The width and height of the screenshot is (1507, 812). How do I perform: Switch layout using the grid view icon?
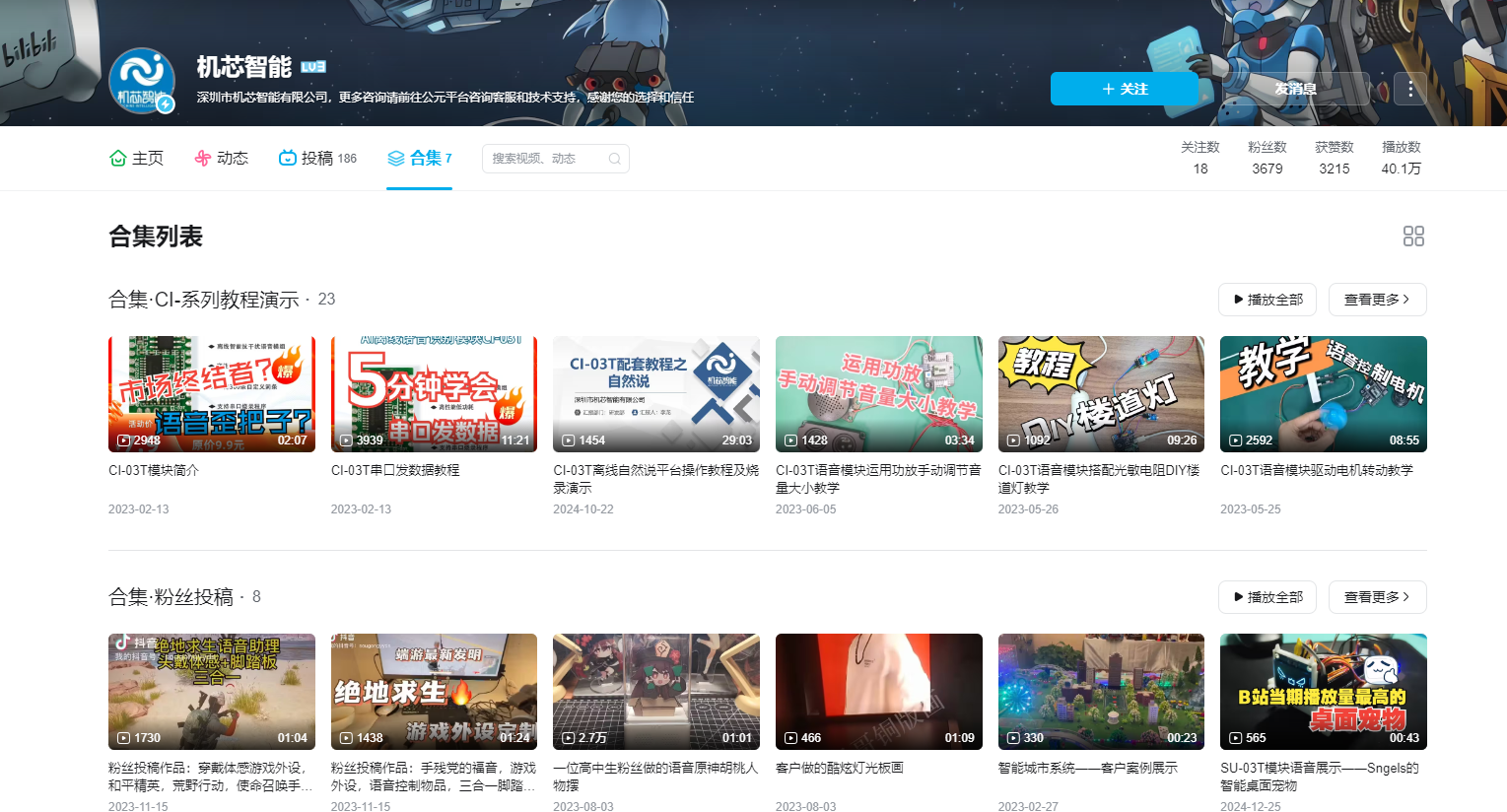click(1413, 236)
